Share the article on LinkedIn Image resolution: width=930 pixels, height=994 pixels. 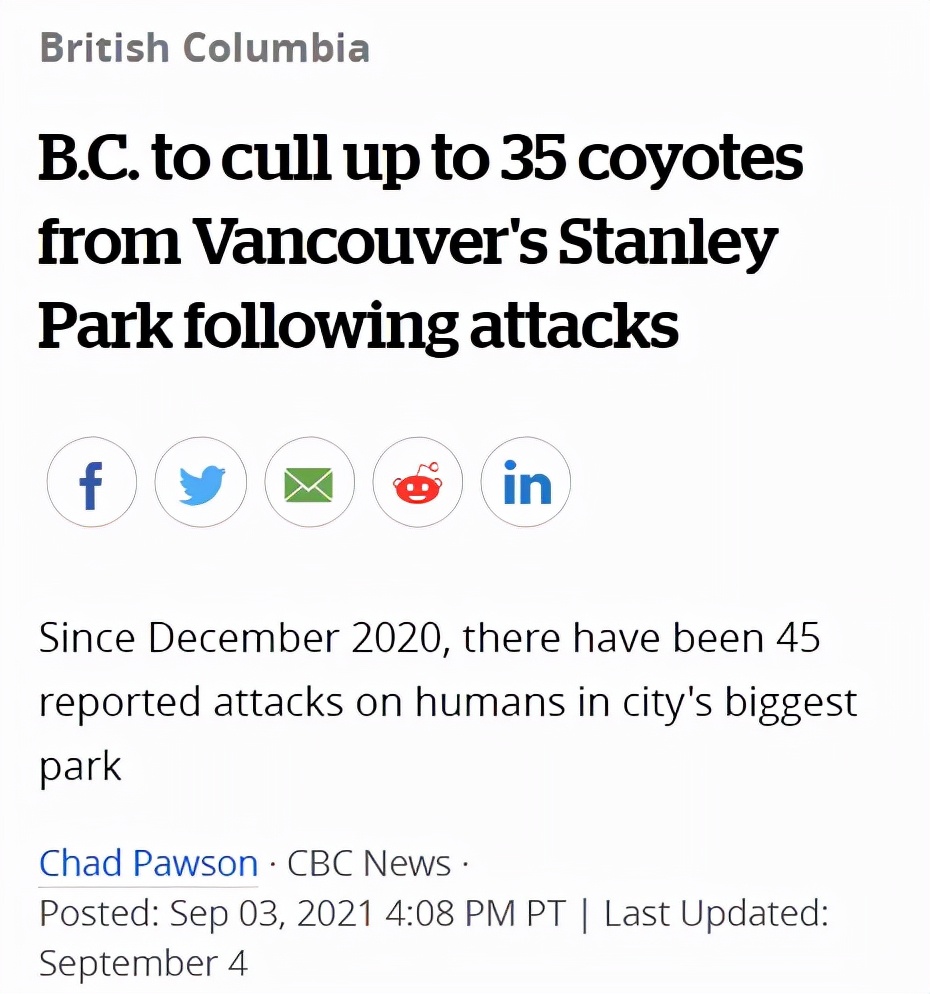tap(526, 483)
